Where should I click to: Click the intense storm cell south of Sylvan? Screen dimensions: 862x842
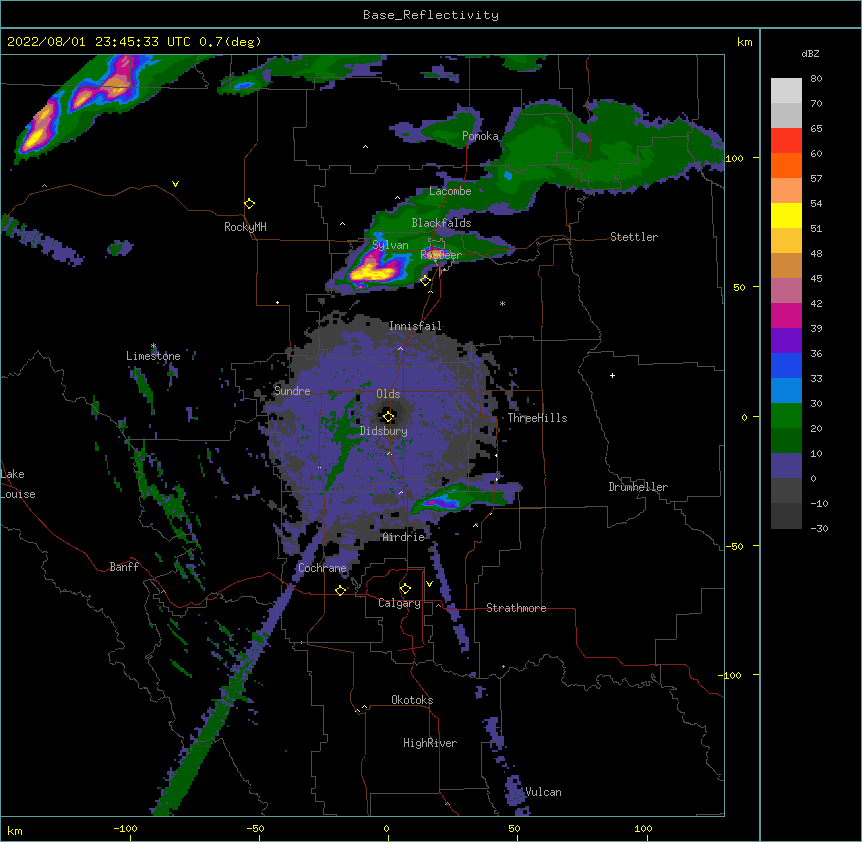[x=374, y=270]
